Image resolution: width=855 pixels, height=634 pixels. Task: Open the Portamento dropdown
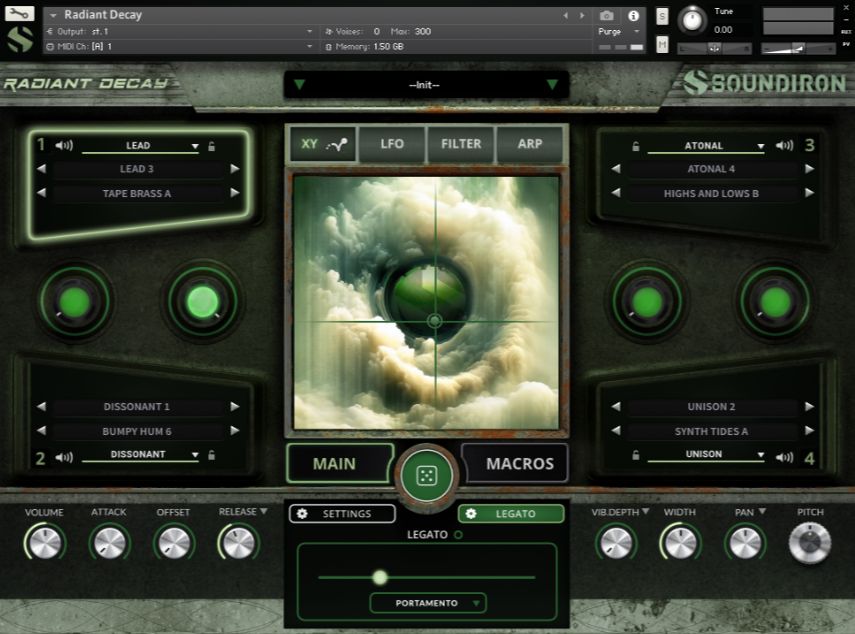point(428,603)
